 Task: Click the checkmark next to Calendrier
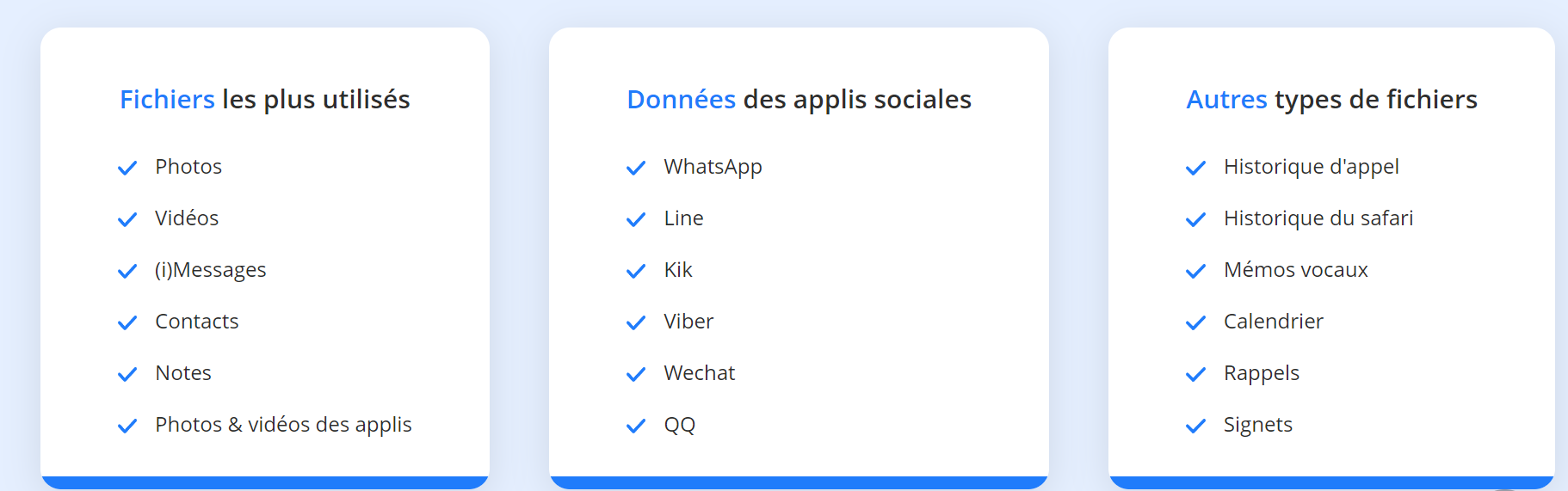1195,322
